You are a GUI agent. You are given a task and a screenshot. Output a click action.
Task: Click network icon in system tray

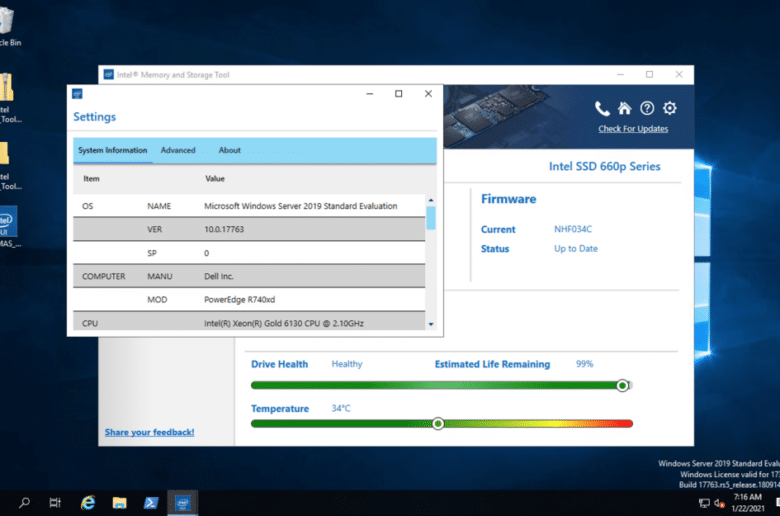704,503
